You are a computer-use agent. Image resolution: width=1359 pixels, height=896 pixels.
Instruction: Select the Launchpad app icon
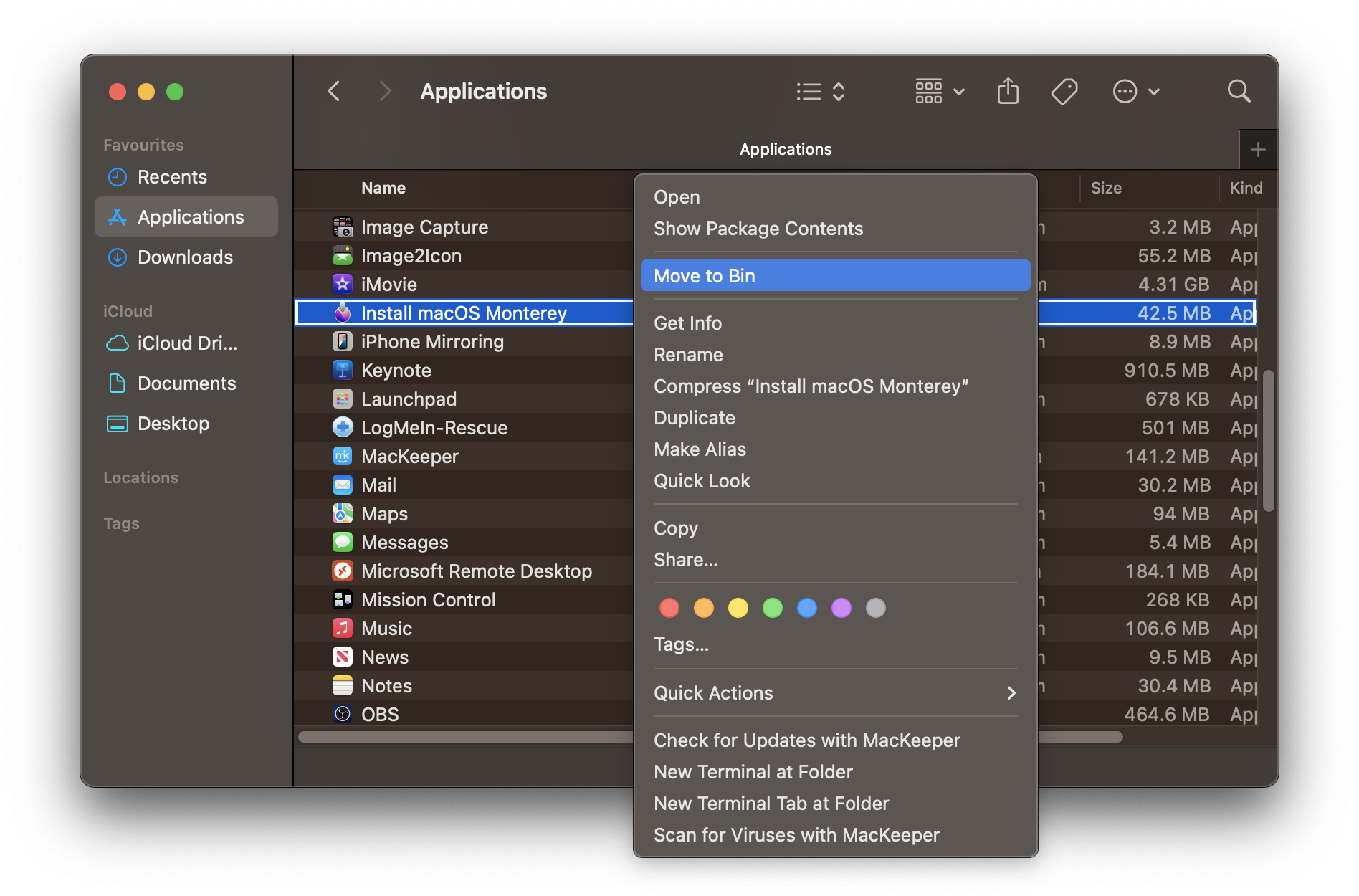pyautogui.click(x=343, y=399)
